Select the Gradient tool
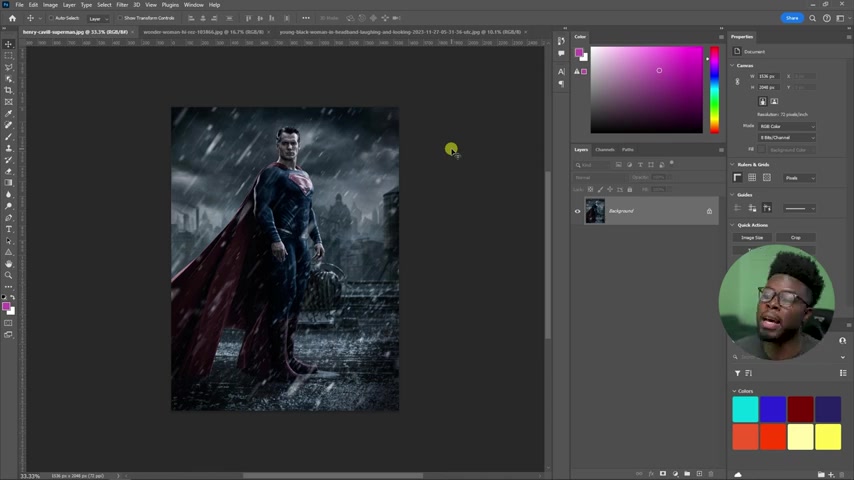 8,183
